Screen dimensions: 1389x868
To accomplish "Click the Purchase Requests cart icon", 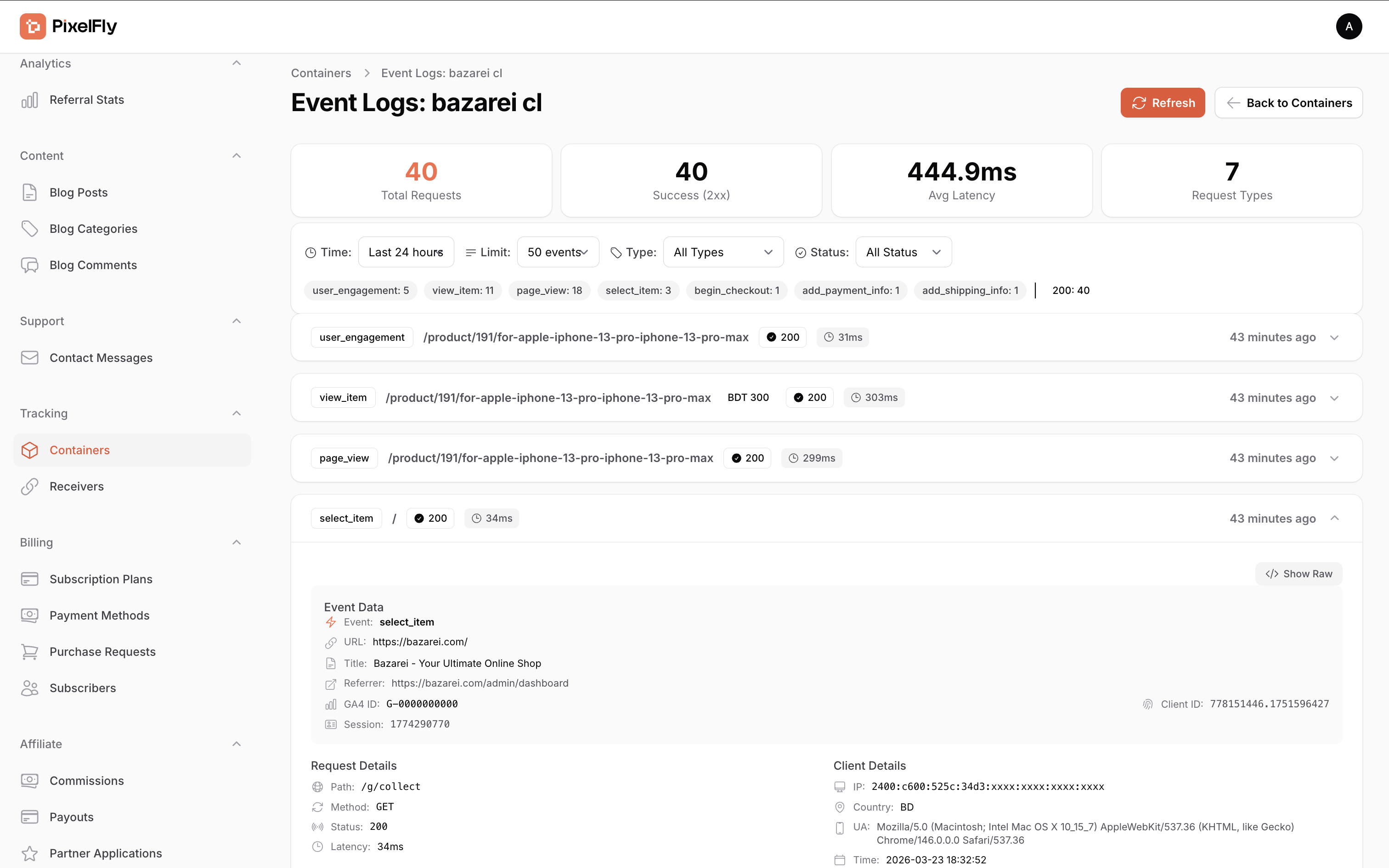I will (29, 652).
